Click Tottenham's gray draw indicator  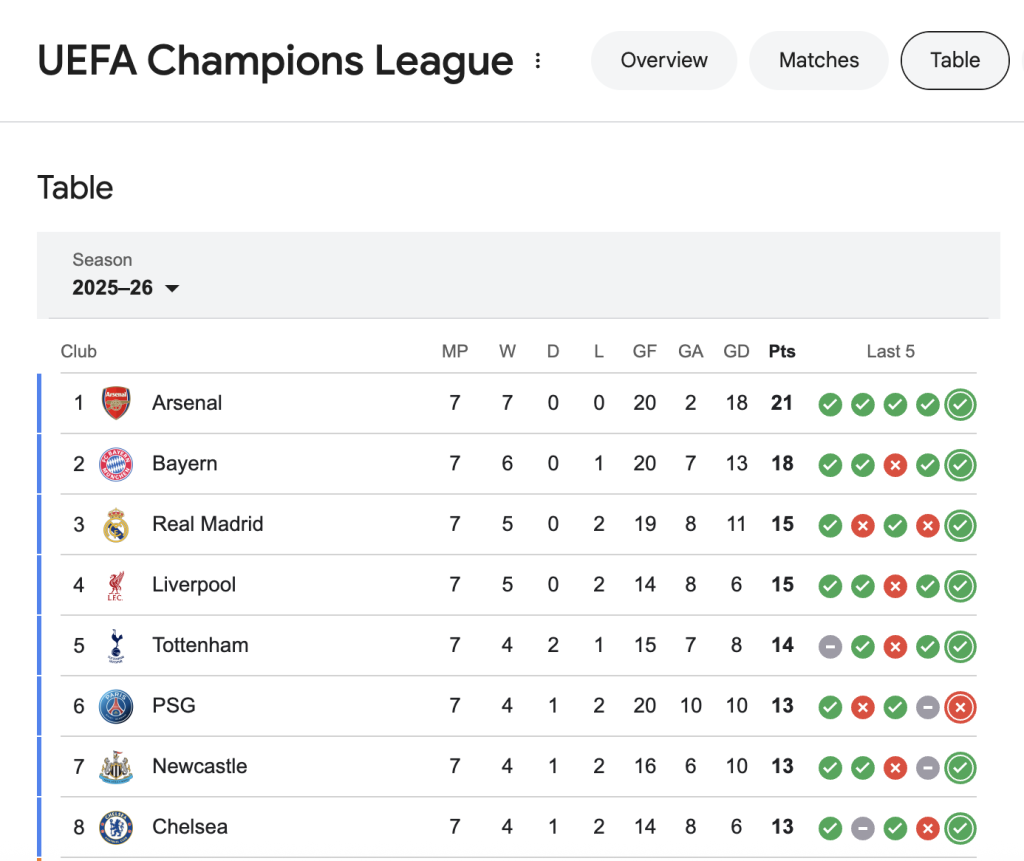pyautogui.click(x=830, y=646)
